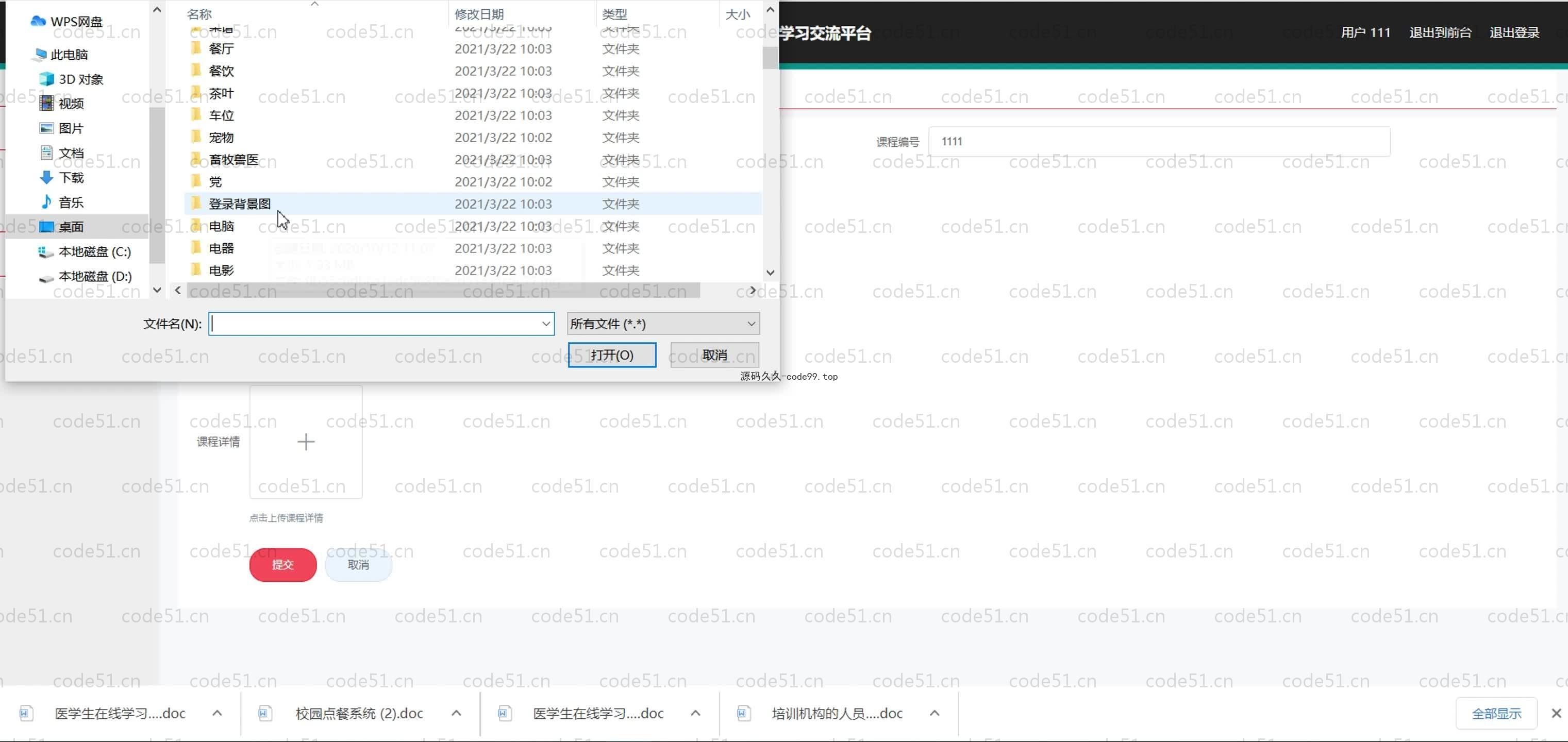Close the downloads bar
The height and width of the screenshot is (742, 1568).
(x=1556, y=713)
